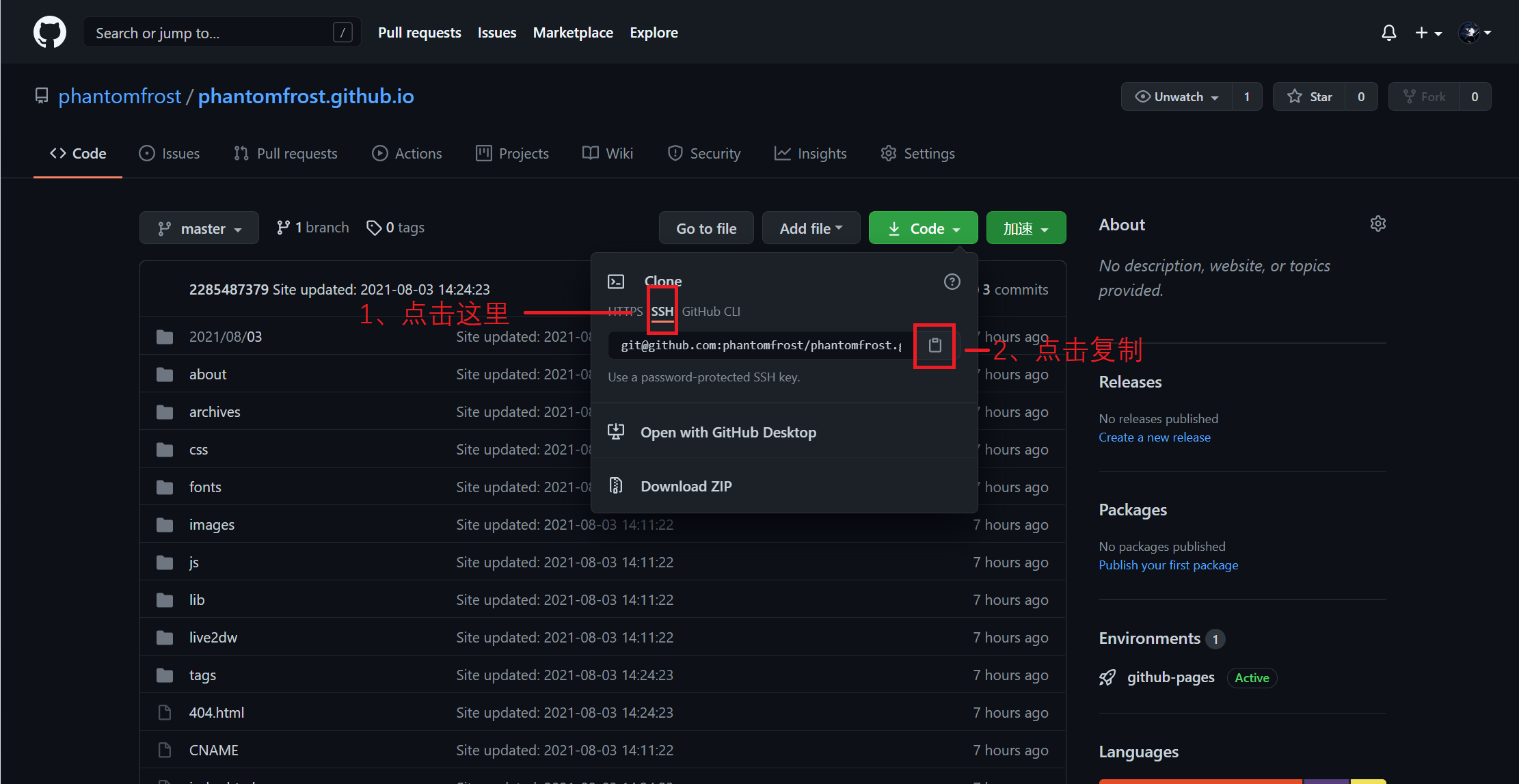Screen dimensions: 1519x784
Task: Click Open with GitHub Desktop
Action: click(x=784, y=432)
